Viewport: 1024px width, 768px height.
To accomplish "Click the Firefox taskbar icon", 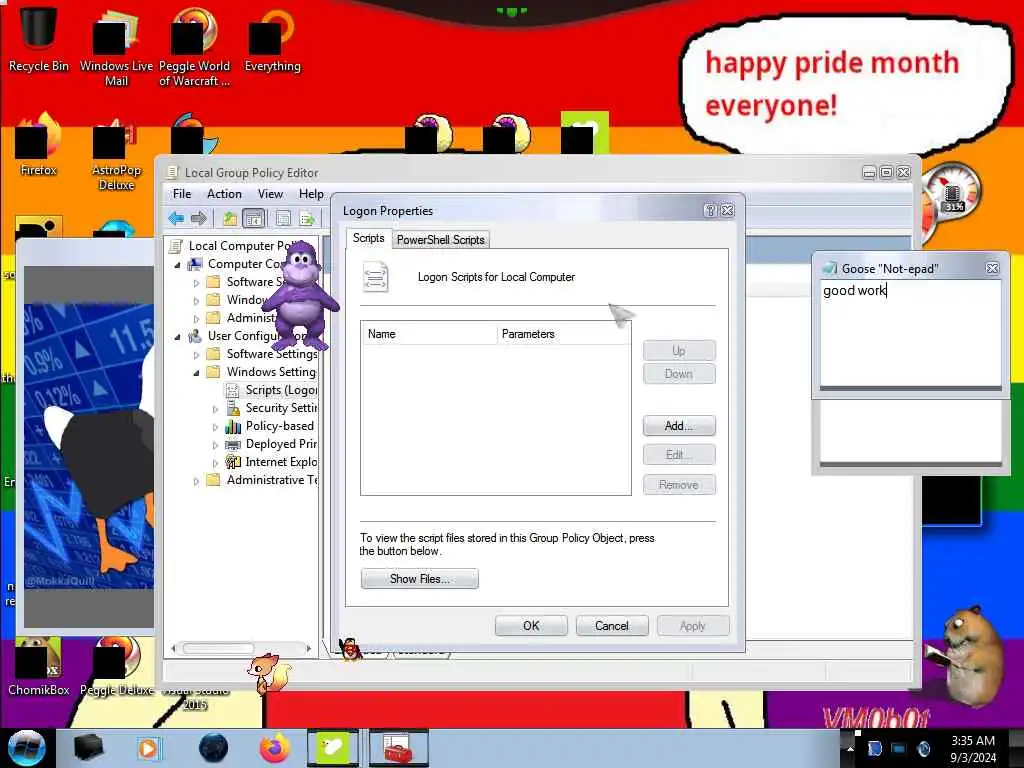I will click(275, 748).
